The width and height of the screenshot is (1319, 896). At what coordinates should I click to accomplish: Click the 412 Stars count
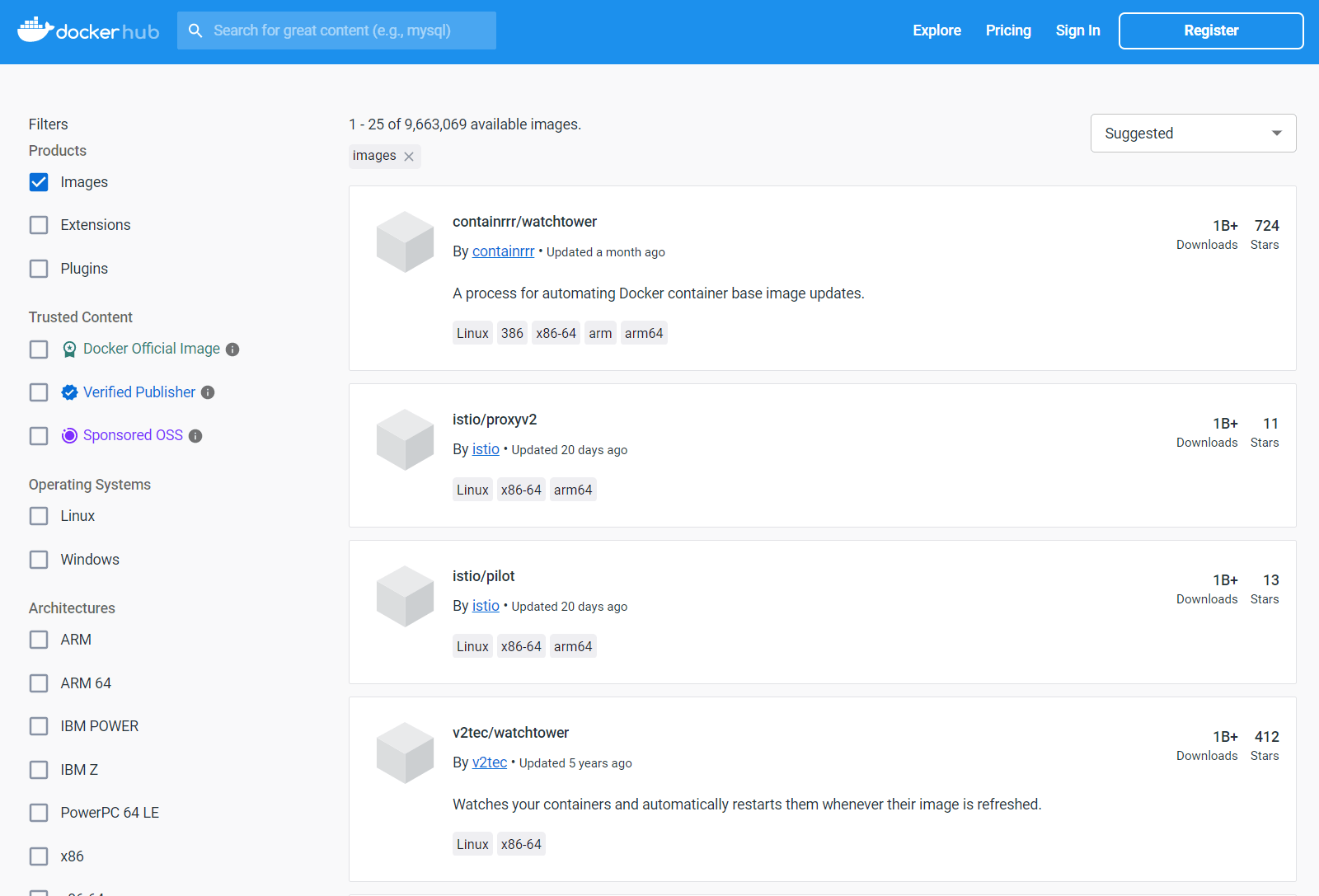point(1266,737)
